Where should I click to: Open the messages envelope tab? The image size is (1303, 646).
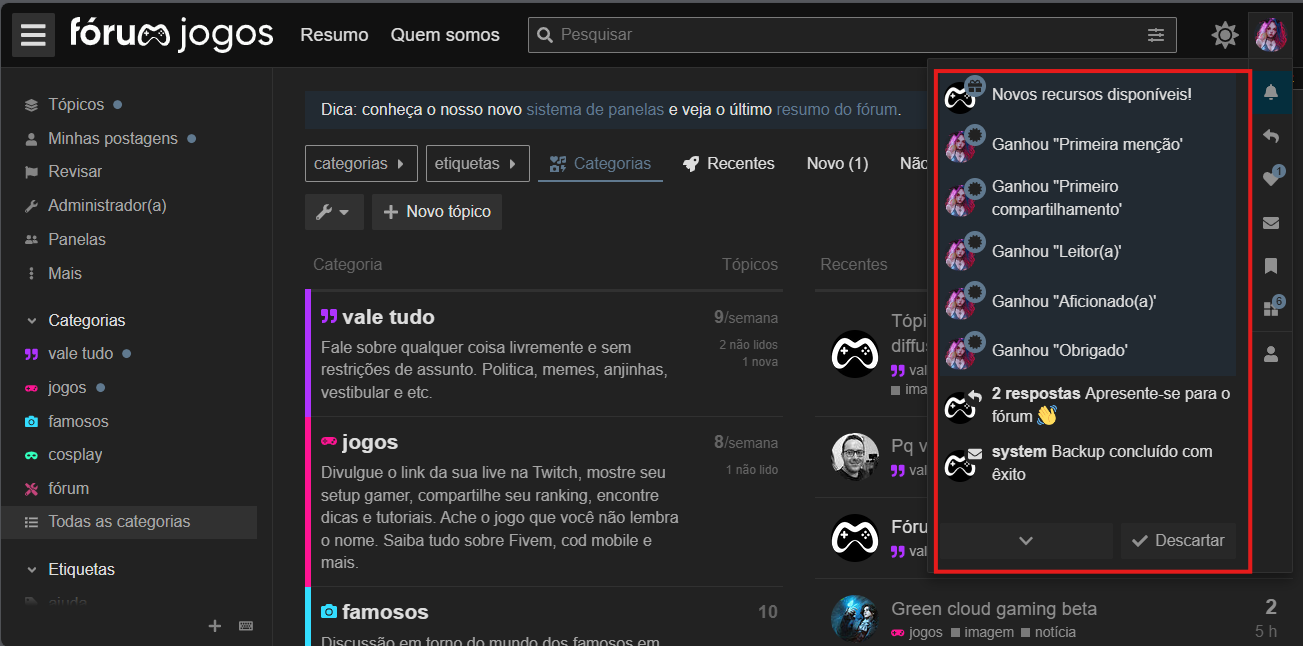click(x=1271, y=223)
